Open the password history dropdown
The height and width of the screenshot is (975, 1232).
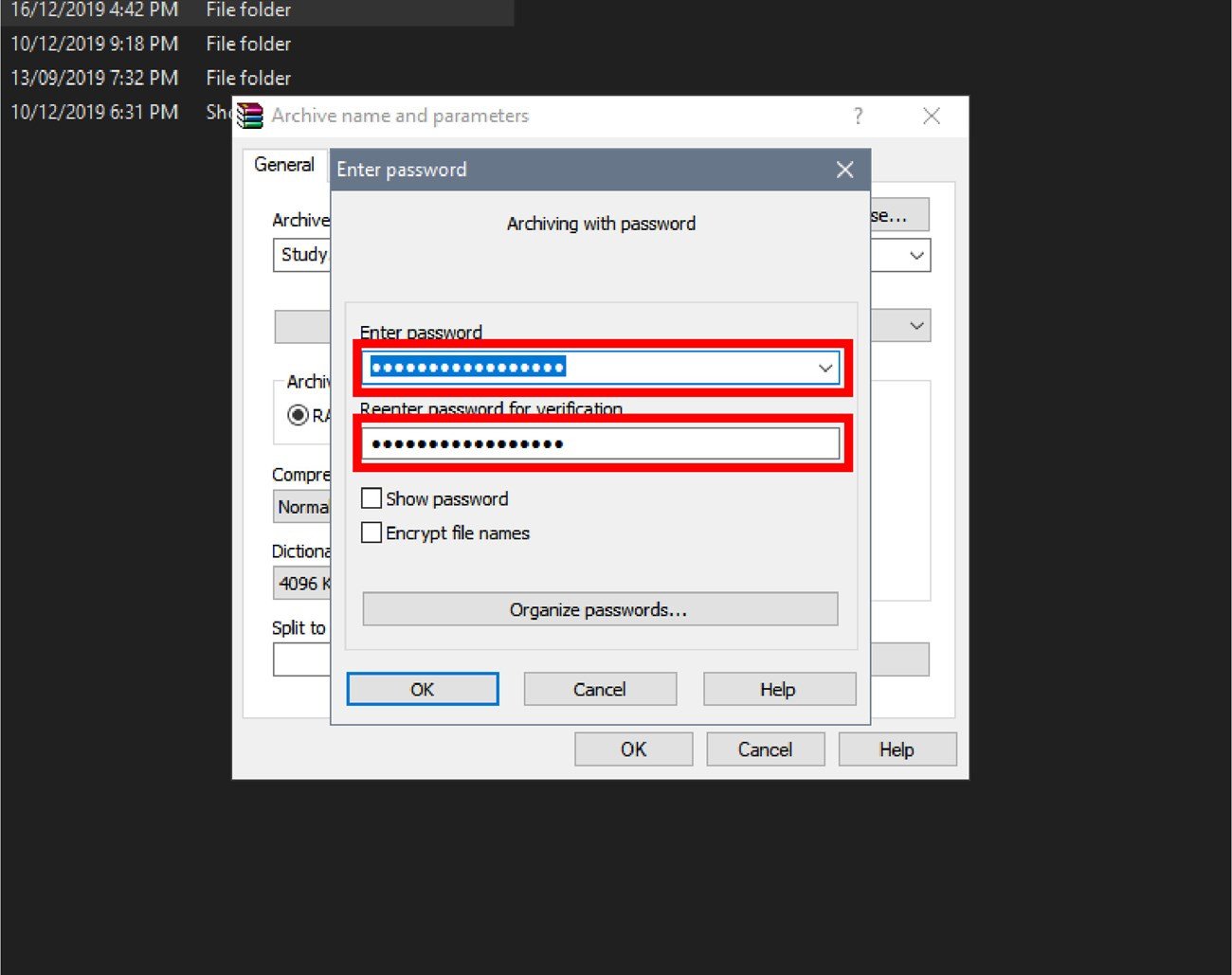pos(824,368)
